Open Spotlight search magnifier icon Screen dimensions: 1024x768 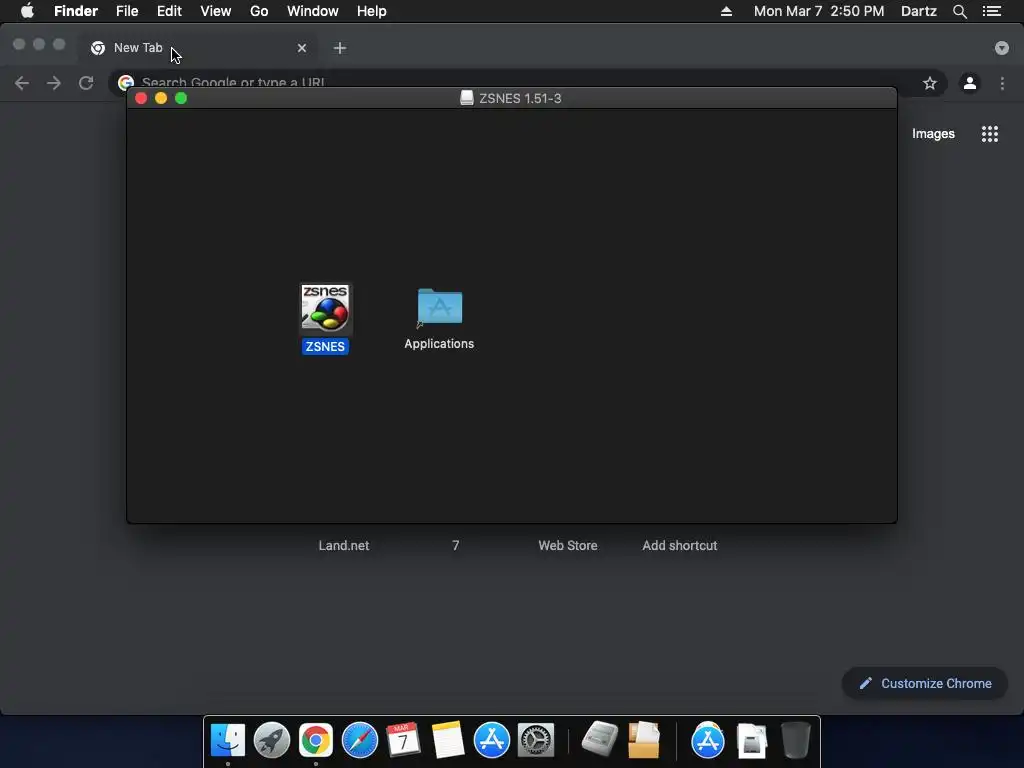click(959, 11)
